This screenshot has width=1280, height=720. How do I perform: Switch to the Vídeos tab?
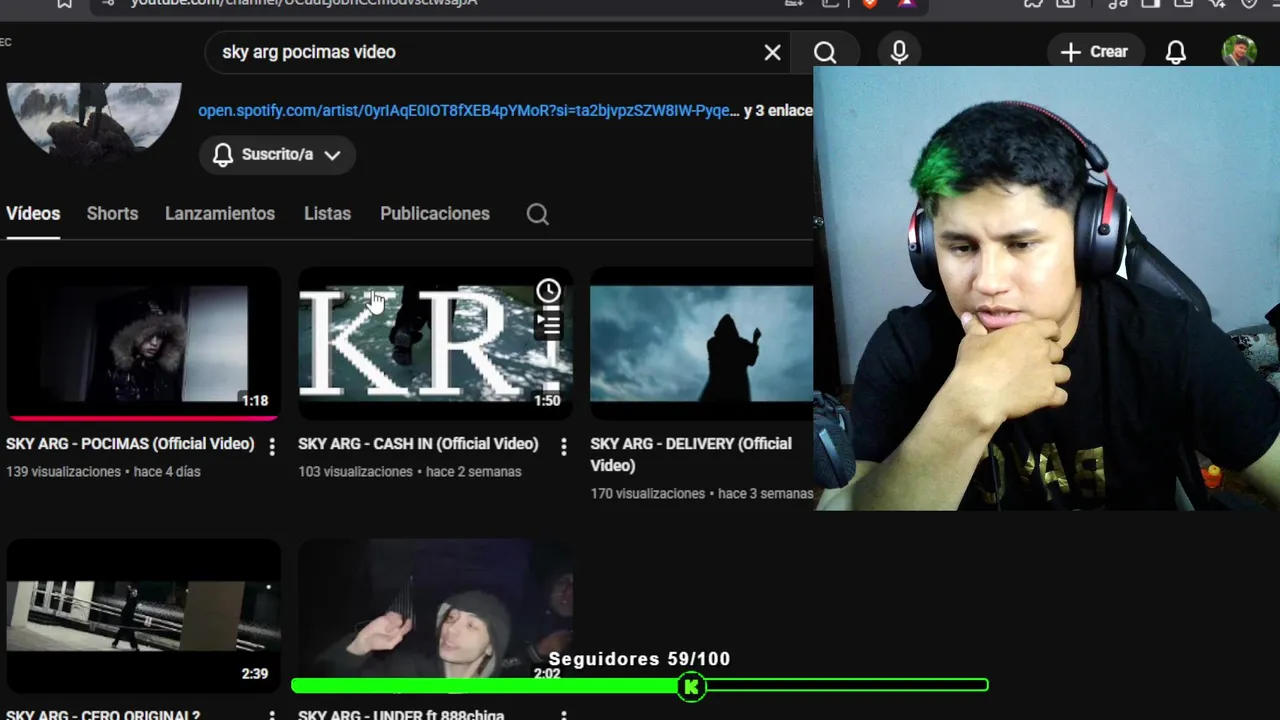[33, 214]
